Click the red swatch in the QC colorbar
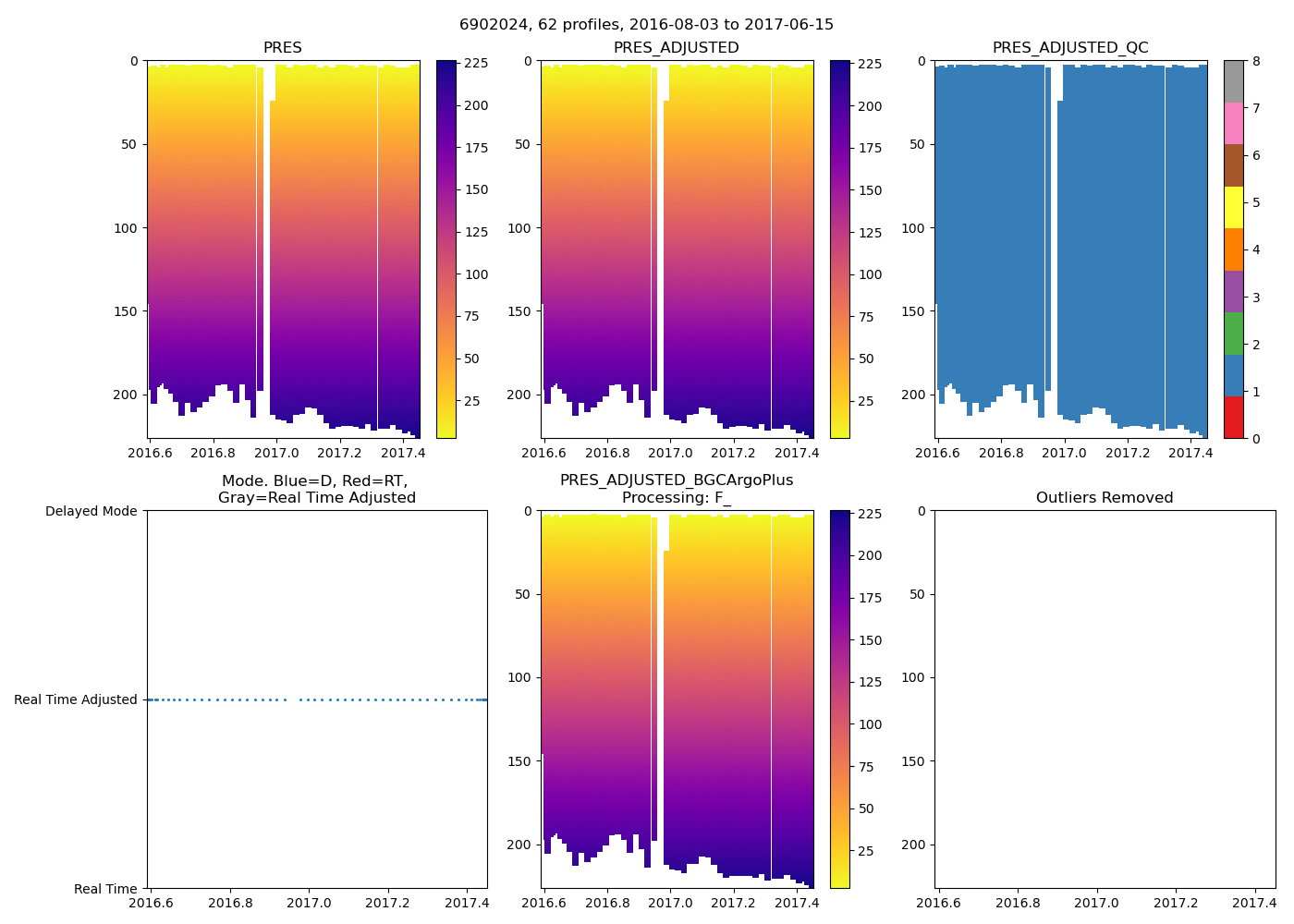1294x924 pixels. [x=1233, y=417]
